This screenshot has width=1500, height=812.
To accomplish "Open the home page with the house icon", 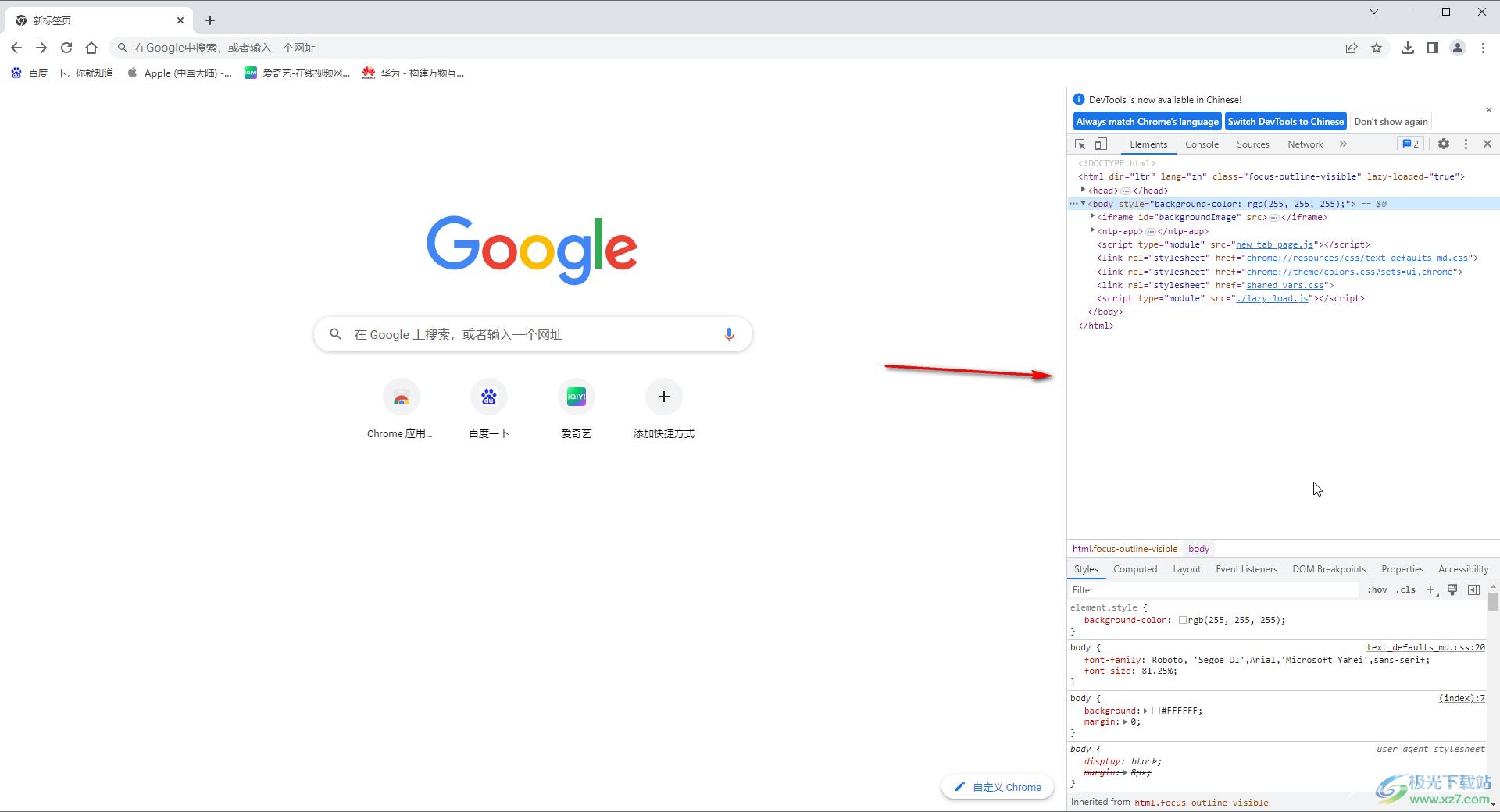I will (x=91, y=48).
